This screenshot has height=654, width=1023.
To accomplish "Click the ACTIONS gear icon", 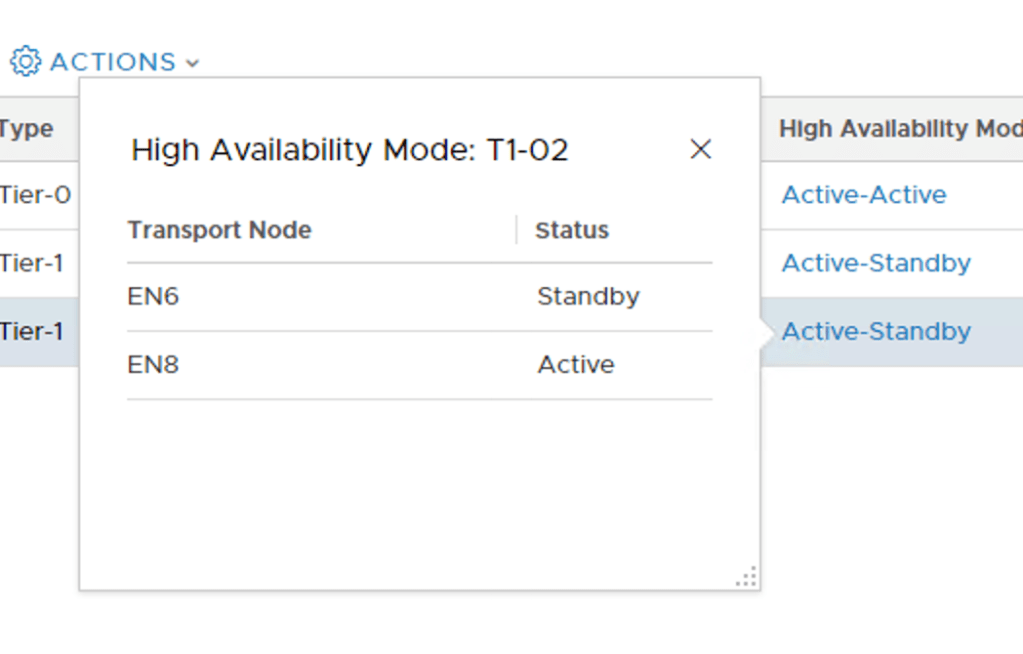I will 25,61.
